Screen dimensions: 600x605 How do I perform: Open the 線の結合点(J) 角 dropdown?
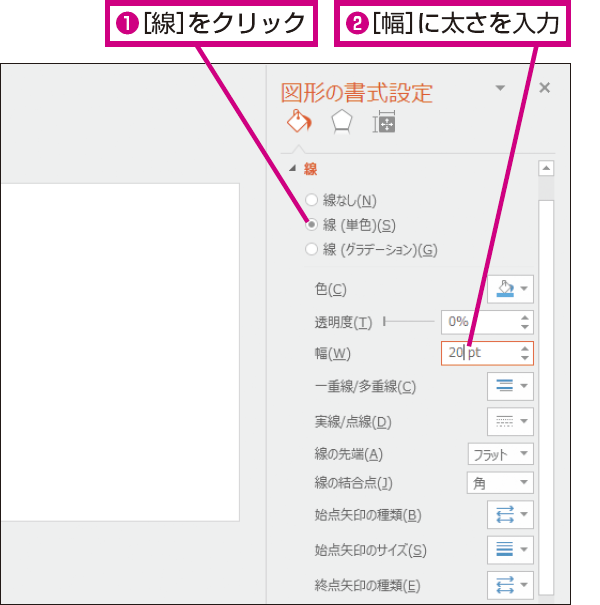point(500,483)
